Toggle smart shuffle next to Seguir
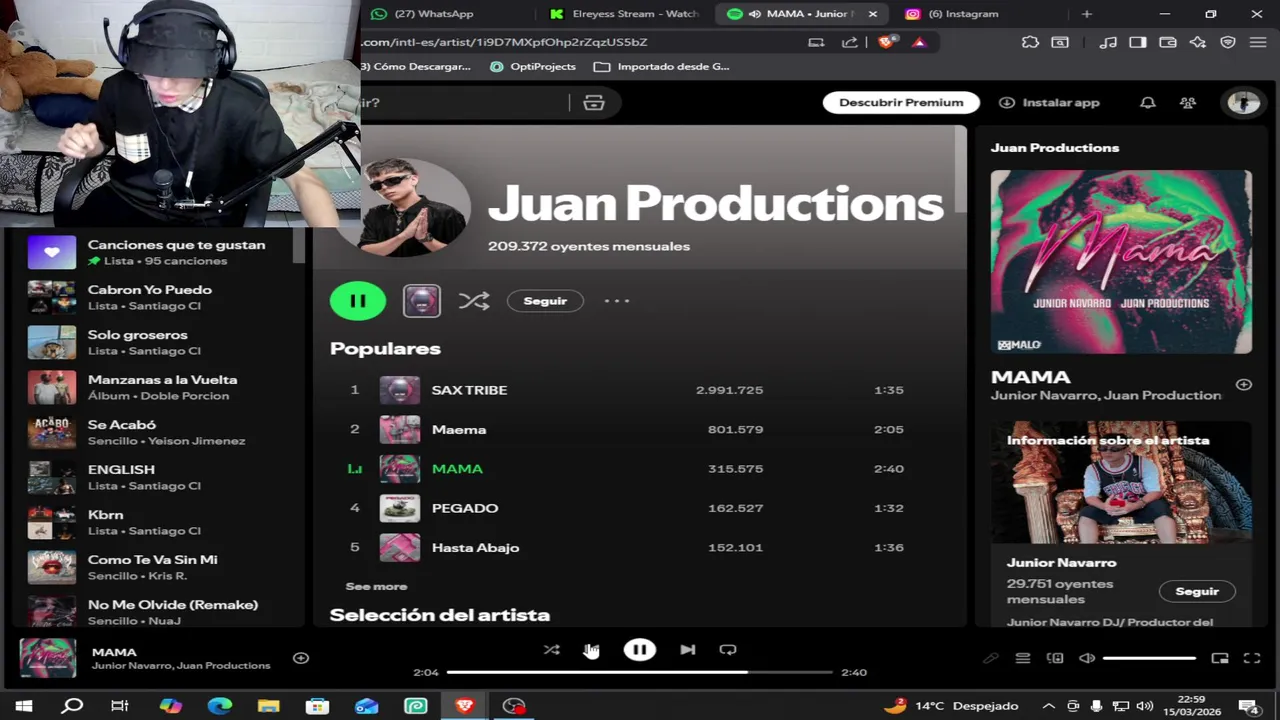Screen dimensions: 1280x720 (x=474, y=301)
